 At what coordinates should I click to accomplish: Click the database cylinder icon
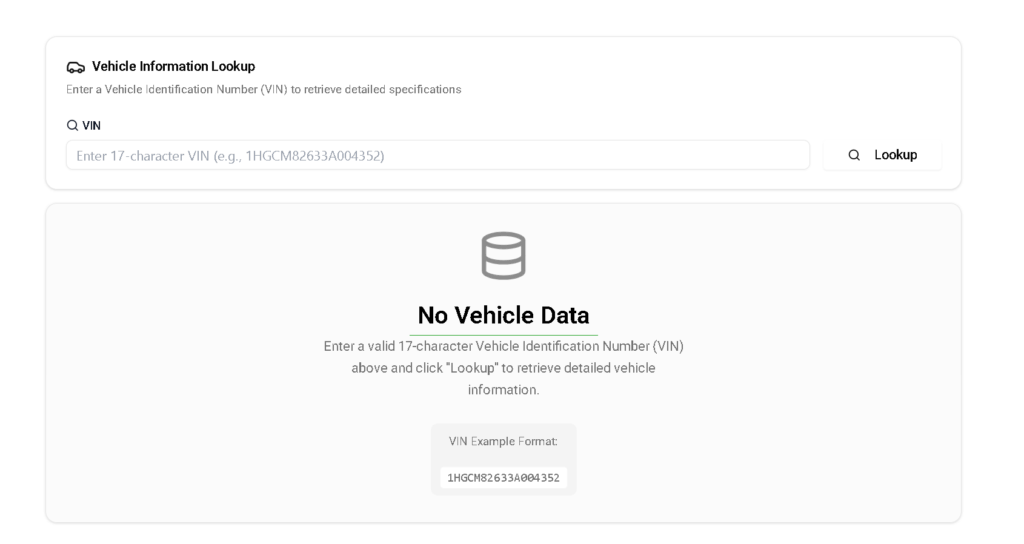point(503,255)
